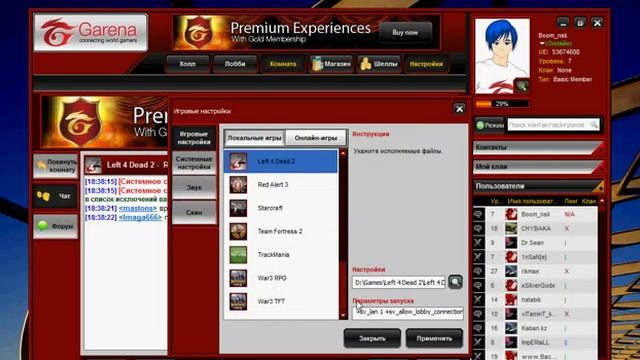The height and width of the screenshot is (360, 640).
Task: Sort users by the Имя пользоват... column header
Action: [x=532, y=201]
